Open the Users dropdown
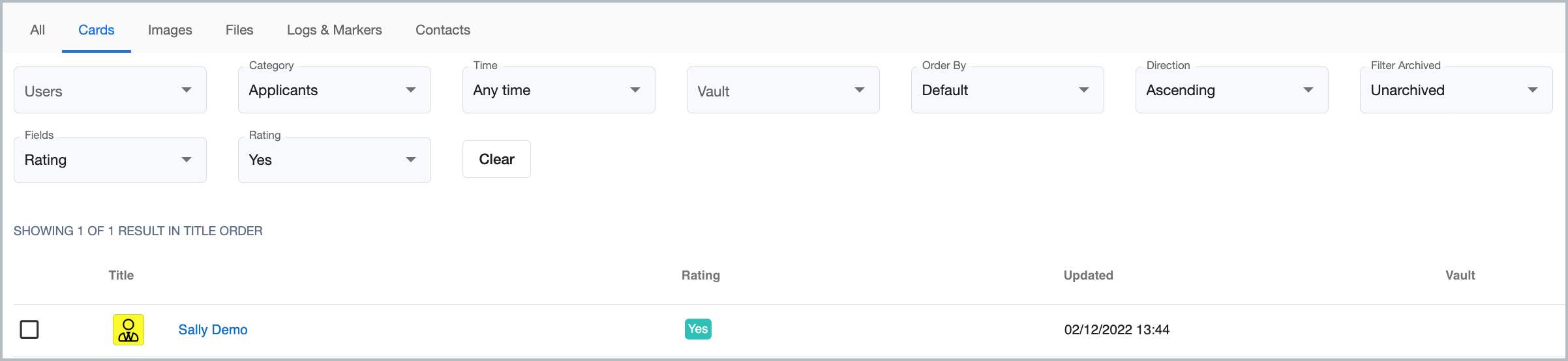This screenshot has height=361, width=1568. tap(110, 90)
